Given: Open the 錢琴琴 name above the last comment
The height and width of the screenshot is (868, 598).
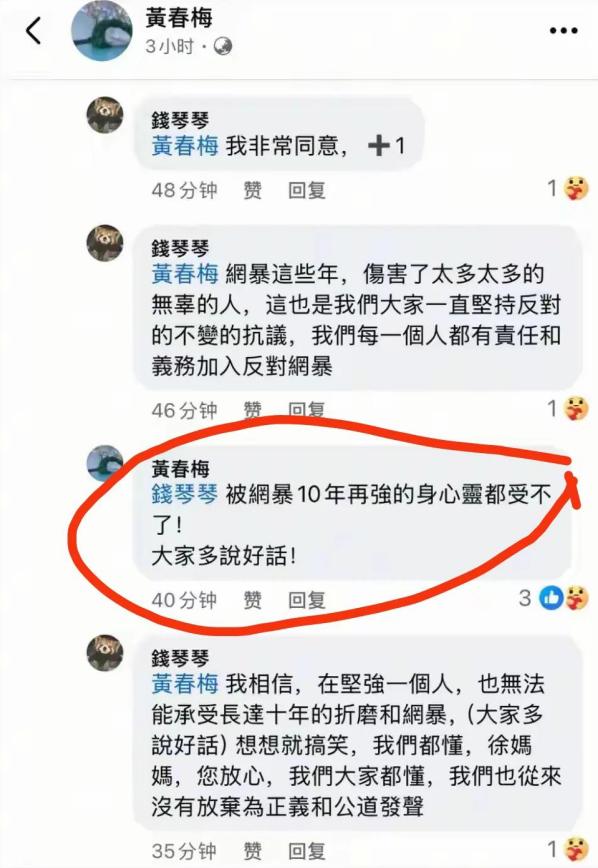Looking at the screenshot, I should click(x=181, y=658).
